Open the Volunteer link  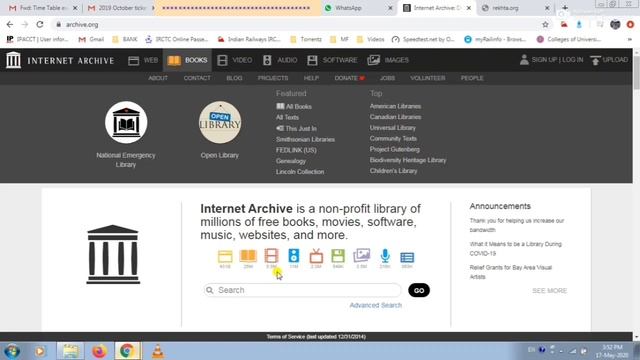[428, 78]
